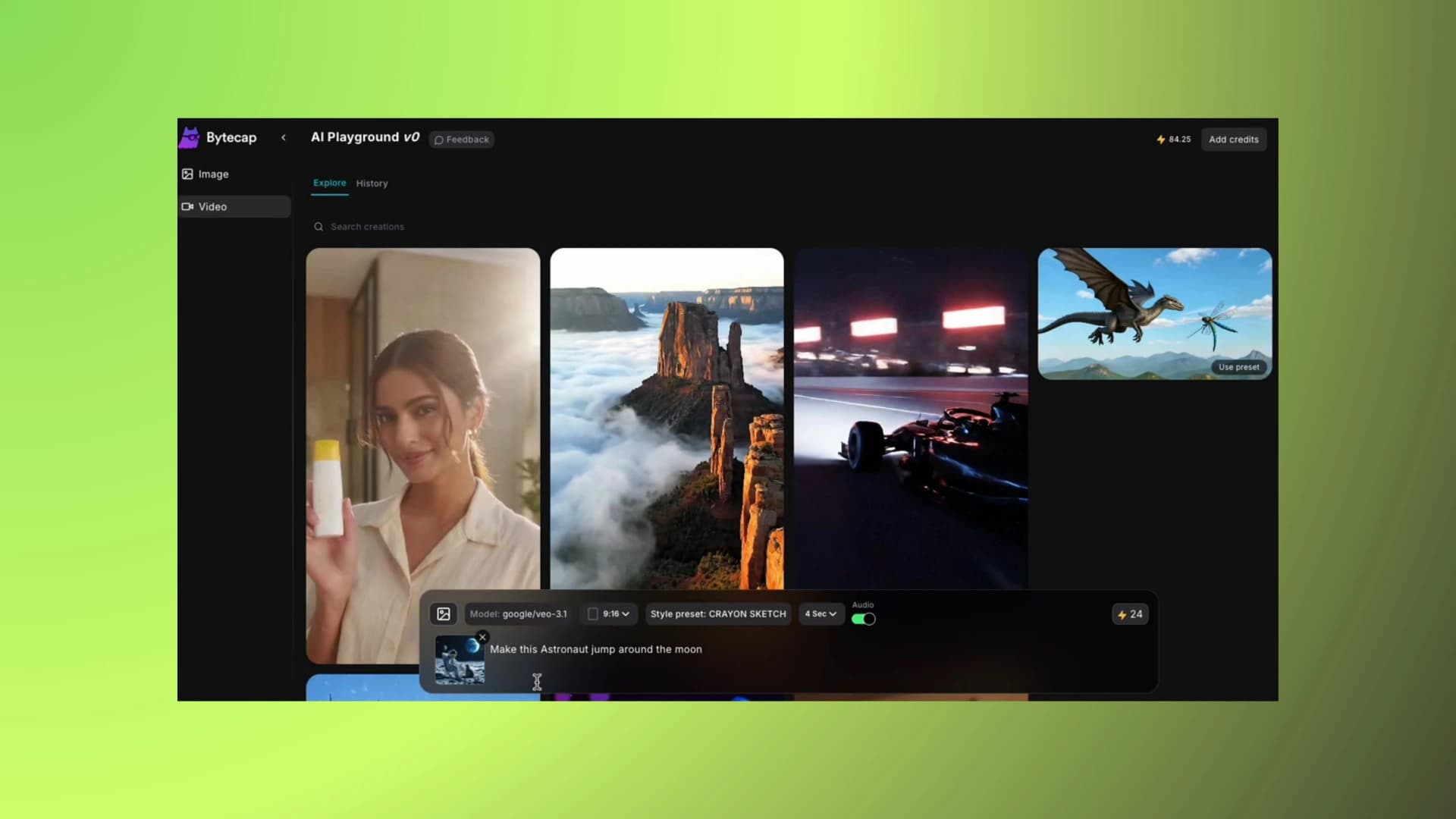Select the Video sidebar icon
Viewport: 1456px width, 819px height.
tap(187, 206)
